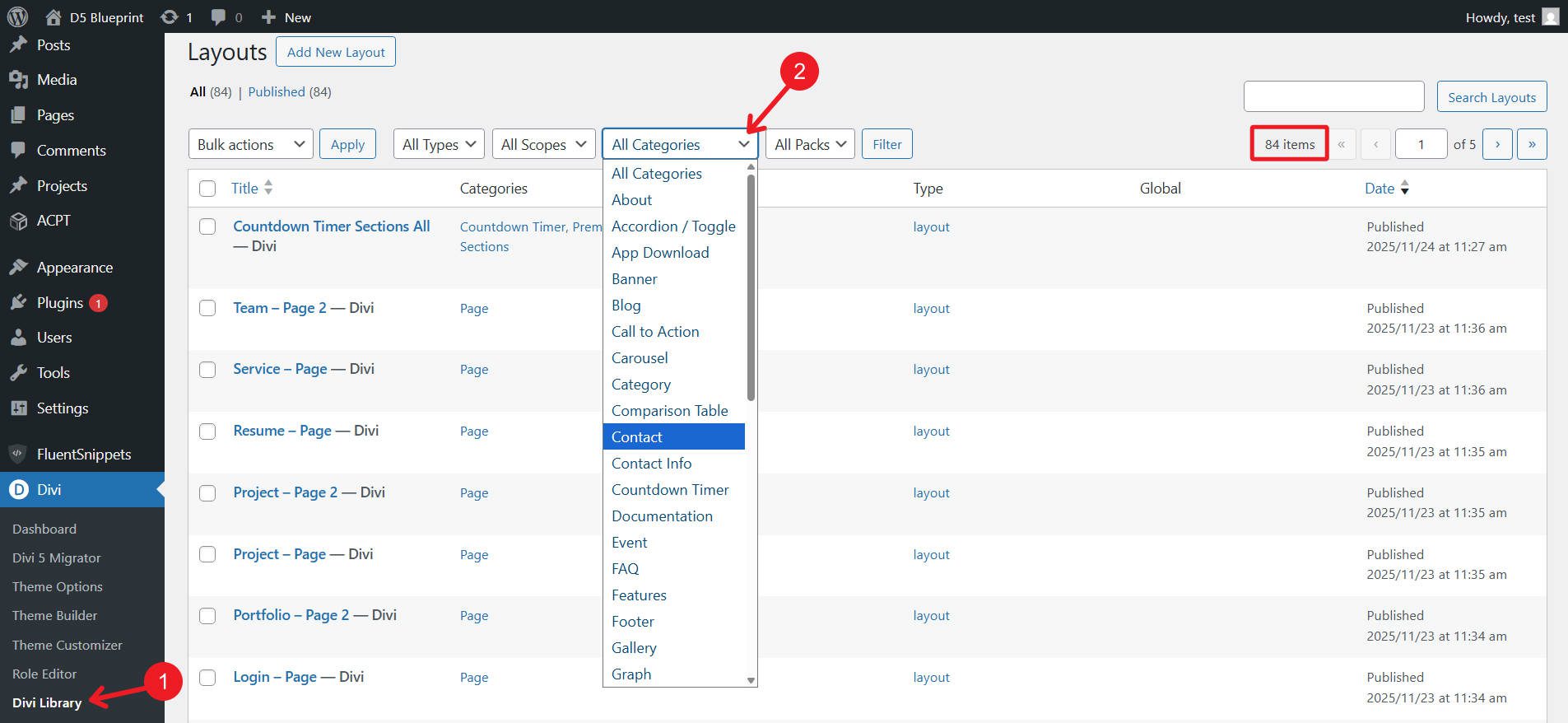Click the layouts search input field
The height and width of the screenshot is (723, 1568).
[1333, 96]
